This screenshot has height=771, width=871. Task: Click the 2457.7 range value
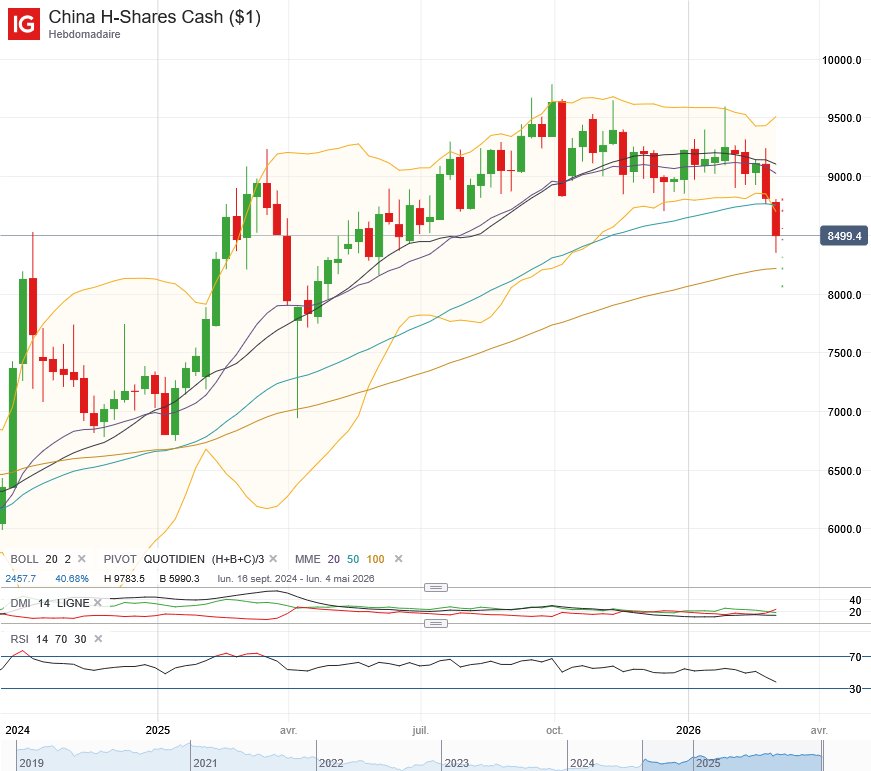pyautogui.click(x=21, y=578)
